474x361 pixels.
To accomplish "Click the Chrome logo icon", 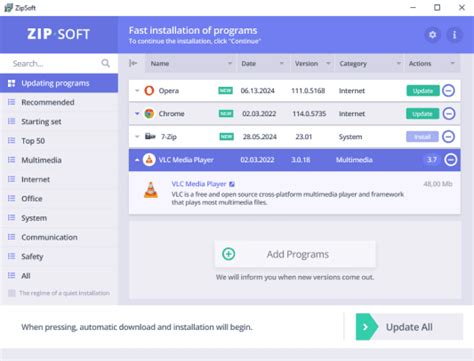I will point(149,114).
